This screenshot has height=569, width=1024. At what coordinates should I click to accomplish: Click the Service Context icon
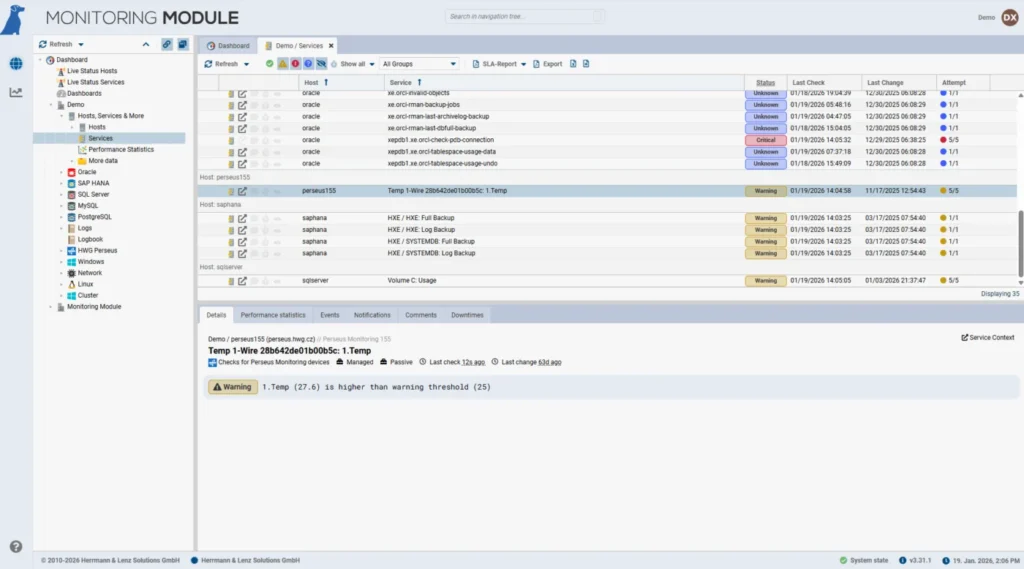(x=965, y=338)
